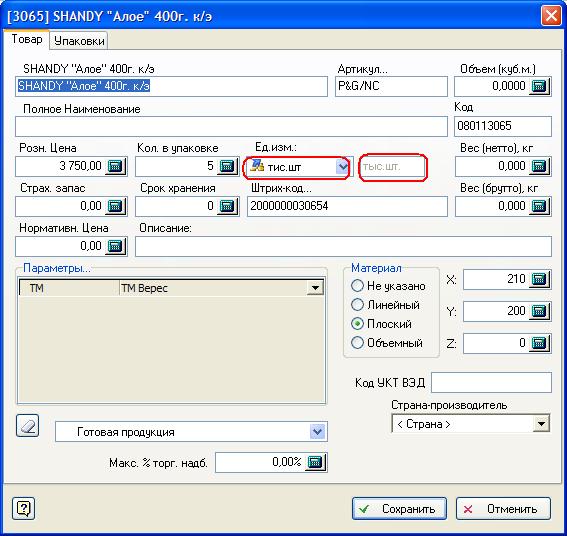Open calculator for Страх. запас field
Viewport: 567px width, 536px height.
pyautogui.click(x=116, y=206)
